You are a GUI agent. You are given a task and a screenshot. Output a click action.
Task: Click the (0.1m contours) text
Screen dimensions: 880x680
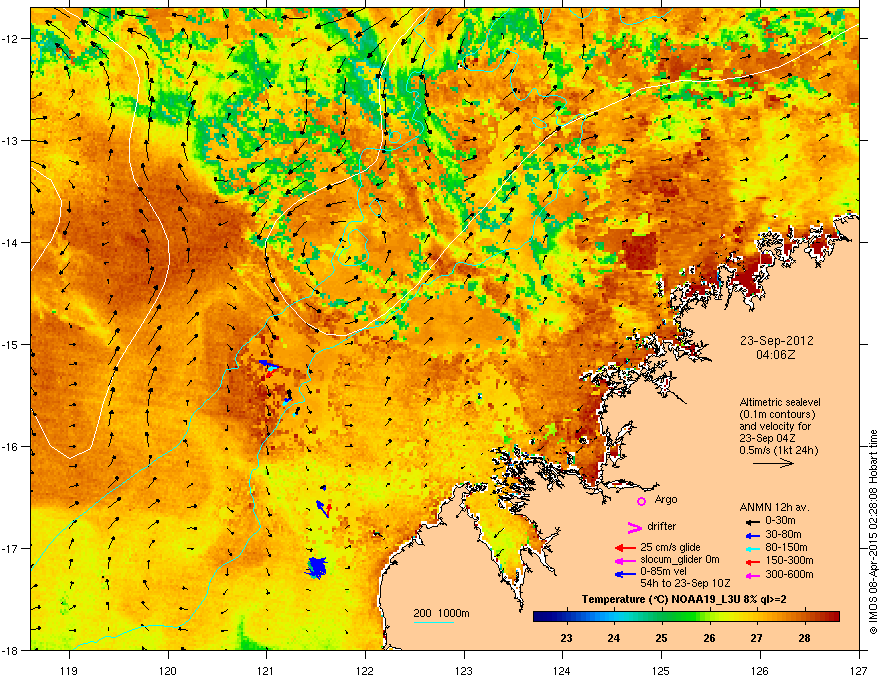[x=777, y=415]
